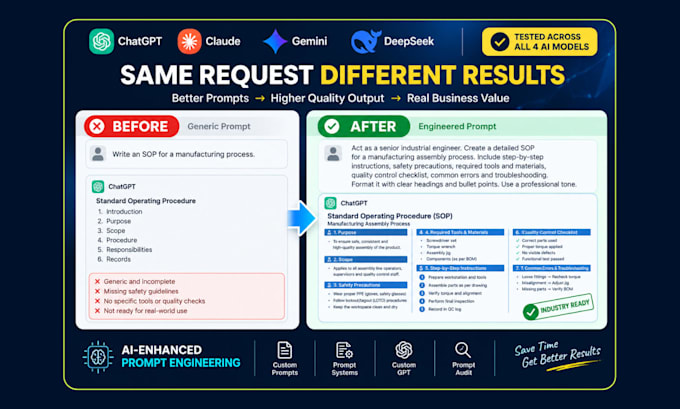This screenshot has height=409, width=680.
Task: Click the red X beside No specific tools
Action: [x=97, y=301]
